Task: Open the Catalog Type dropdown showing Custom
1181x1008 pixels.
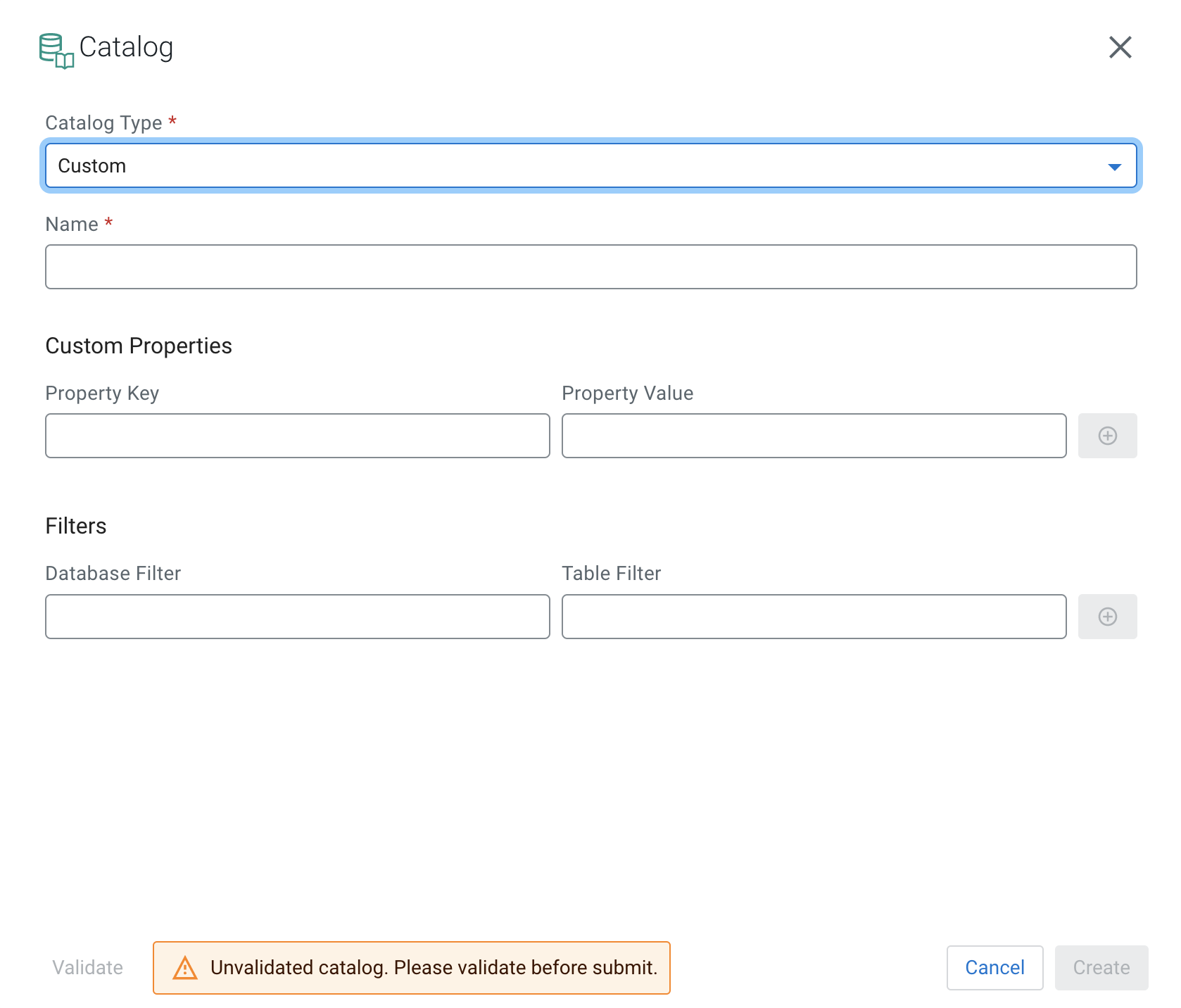Action: (x=577, y=166)
